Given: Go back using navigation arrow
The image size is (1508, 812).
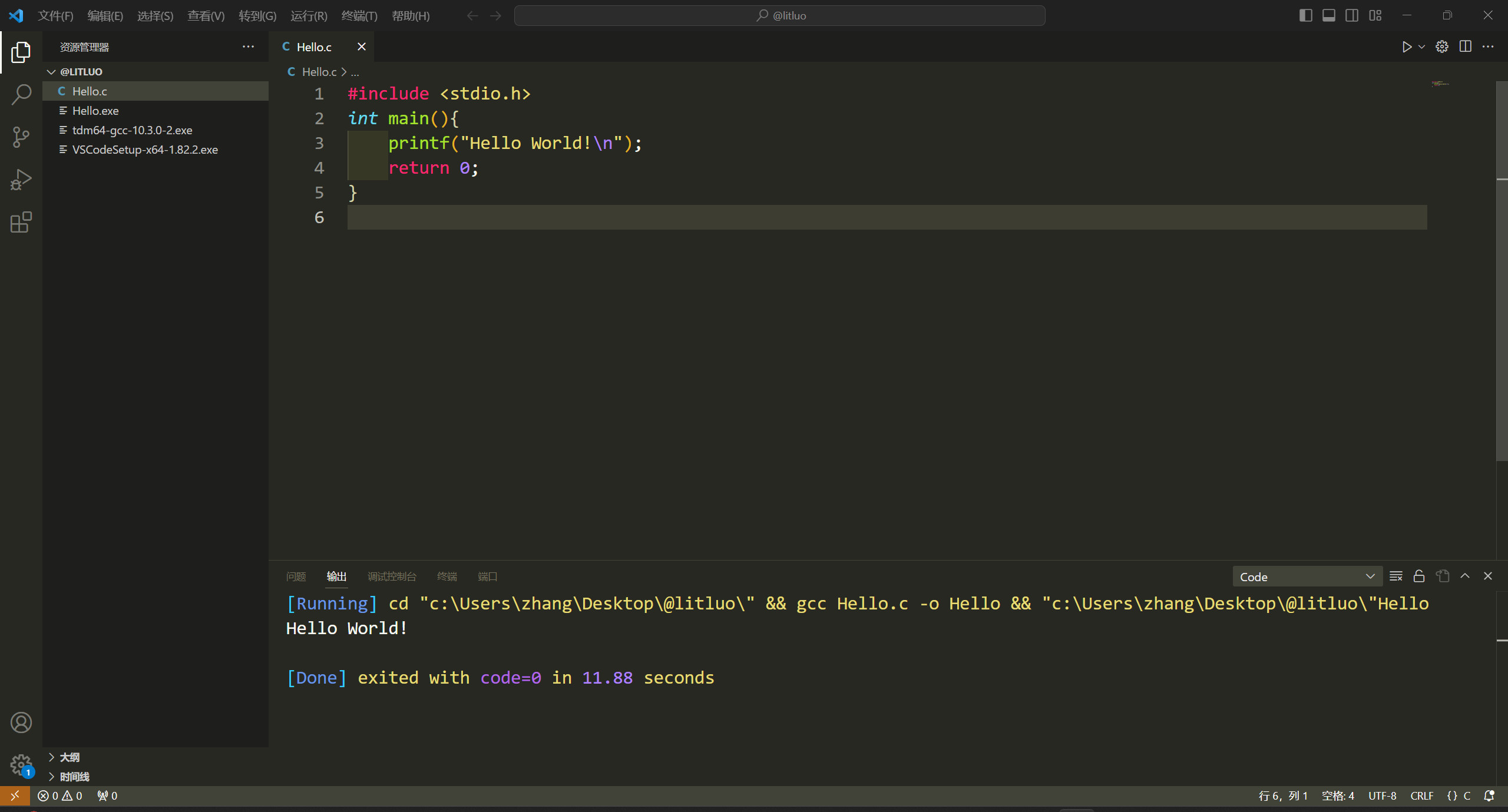Looking at the screenshot, I should click(472, 15).
